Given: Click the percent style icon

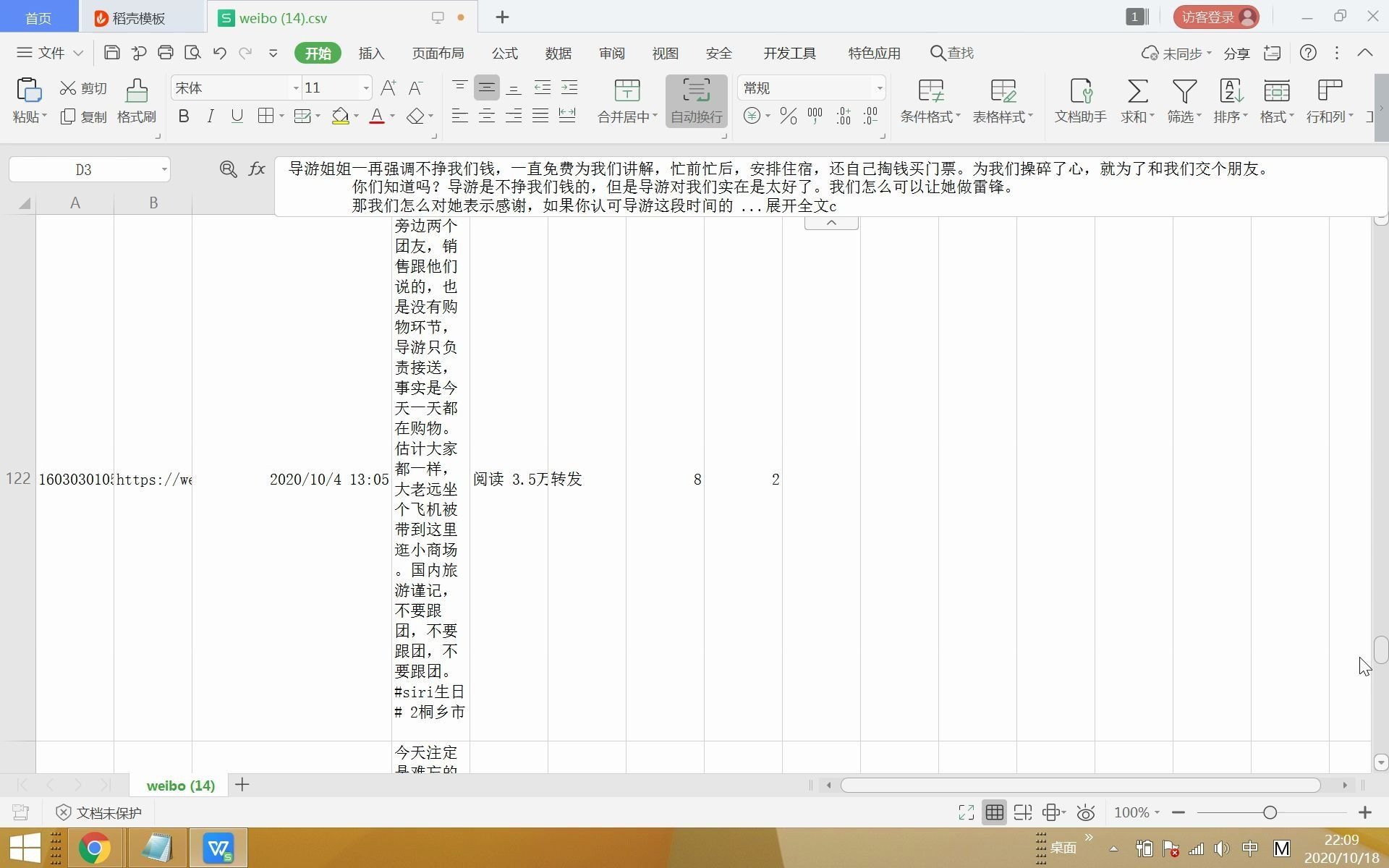Looking at the screenshot, I should point(788,116).
